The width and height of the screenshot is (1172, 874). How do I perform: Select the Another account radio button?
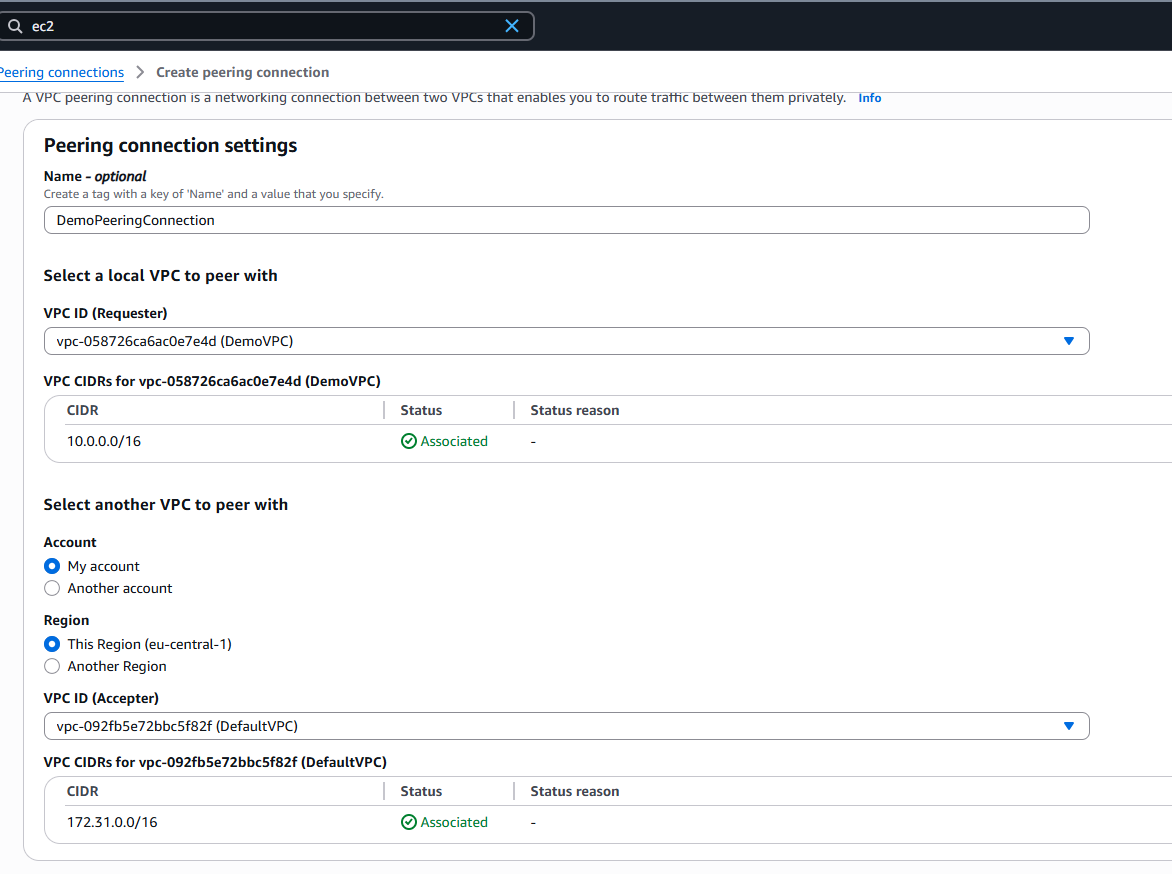52,588
